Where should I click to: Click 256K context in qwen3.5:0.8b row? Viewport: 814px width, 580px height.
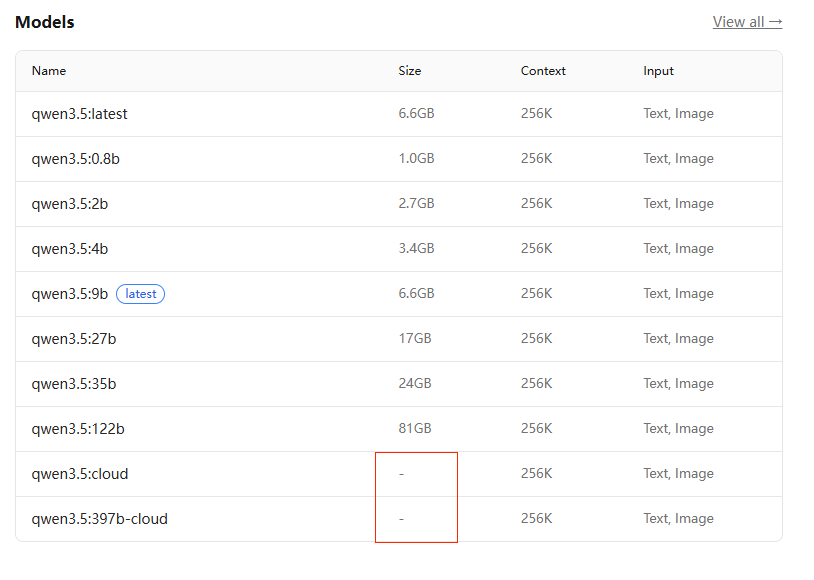[536, 158]
